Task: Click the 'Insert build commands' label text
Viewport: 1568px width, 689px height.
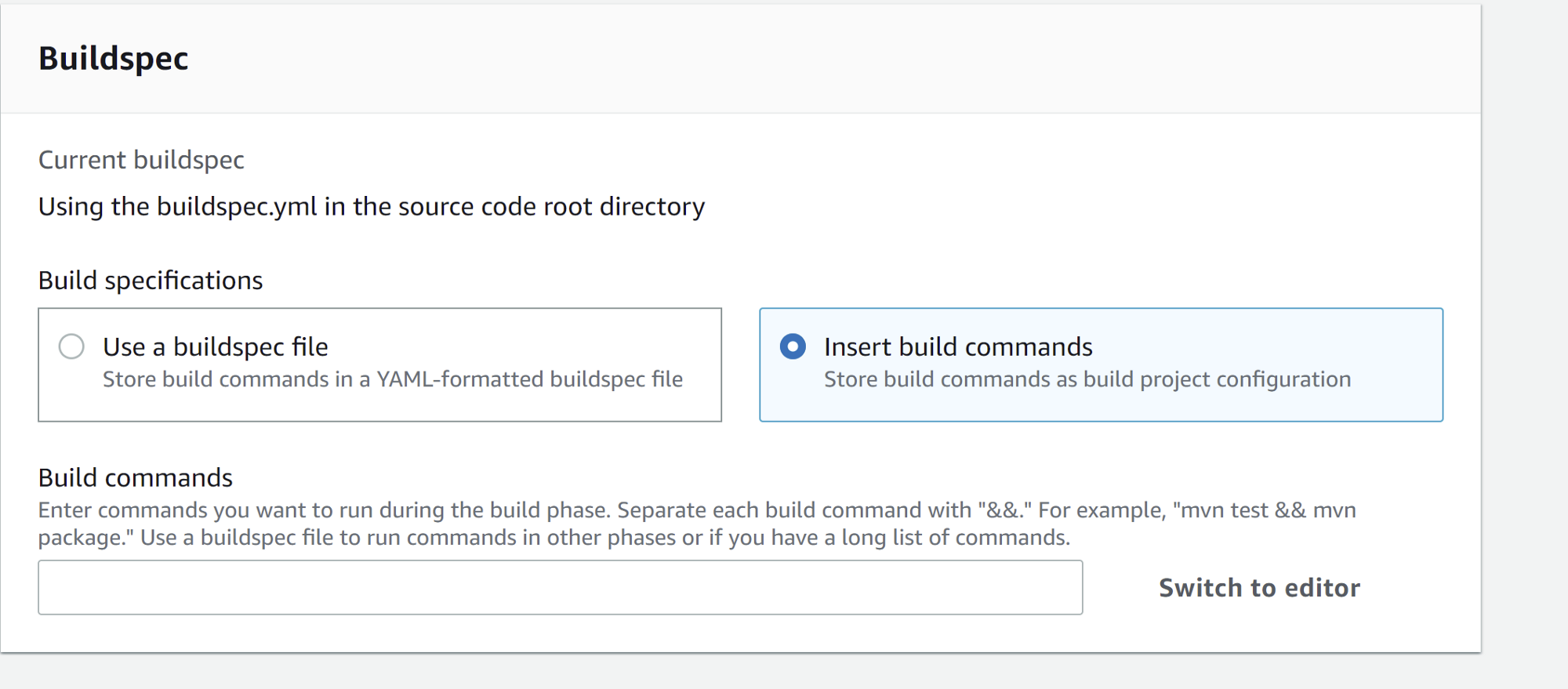Action: 958,346
